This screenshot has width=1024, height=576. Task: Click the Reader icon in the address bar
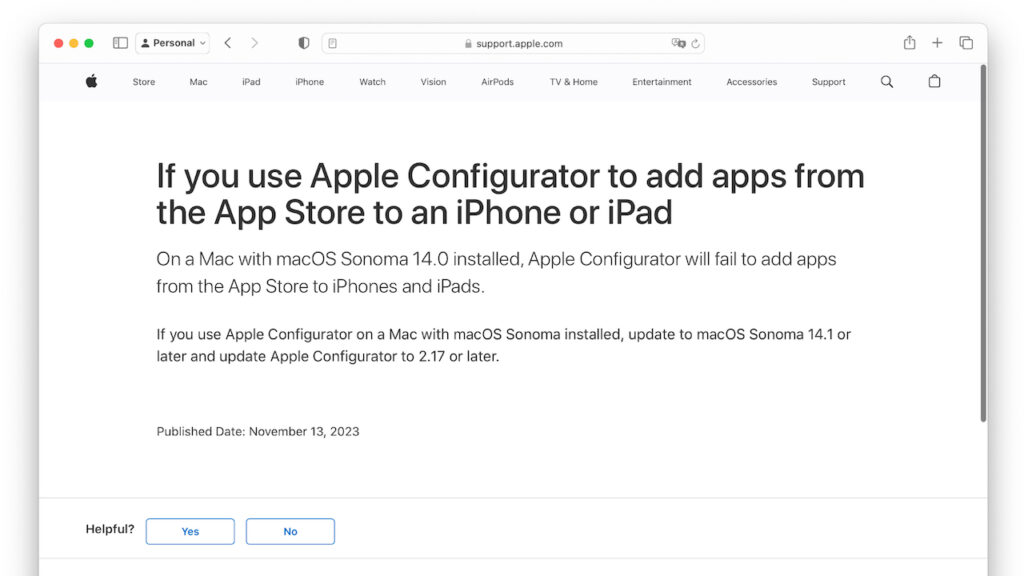[x=334, y=43]
